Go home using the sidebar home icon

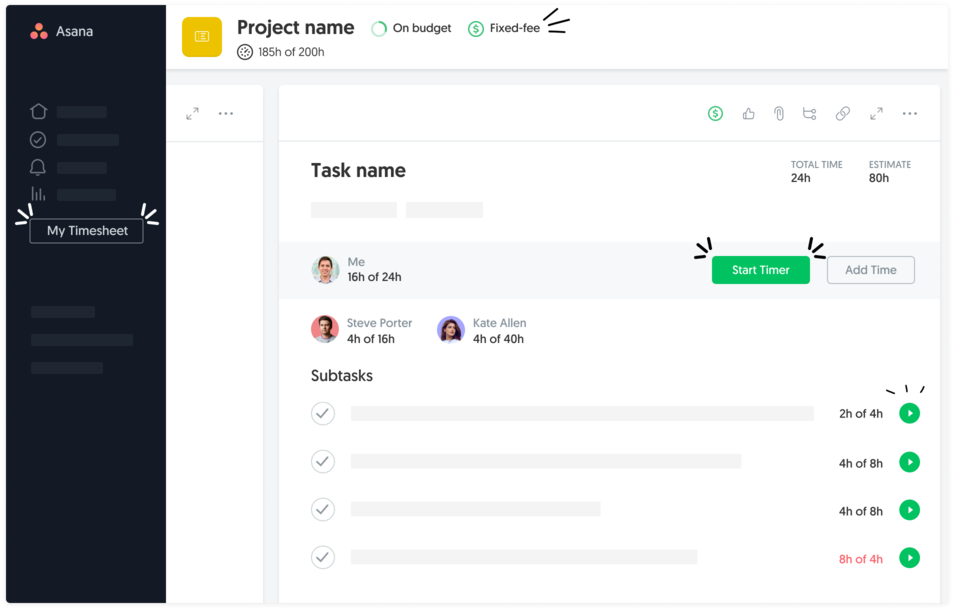pos(37,111)
